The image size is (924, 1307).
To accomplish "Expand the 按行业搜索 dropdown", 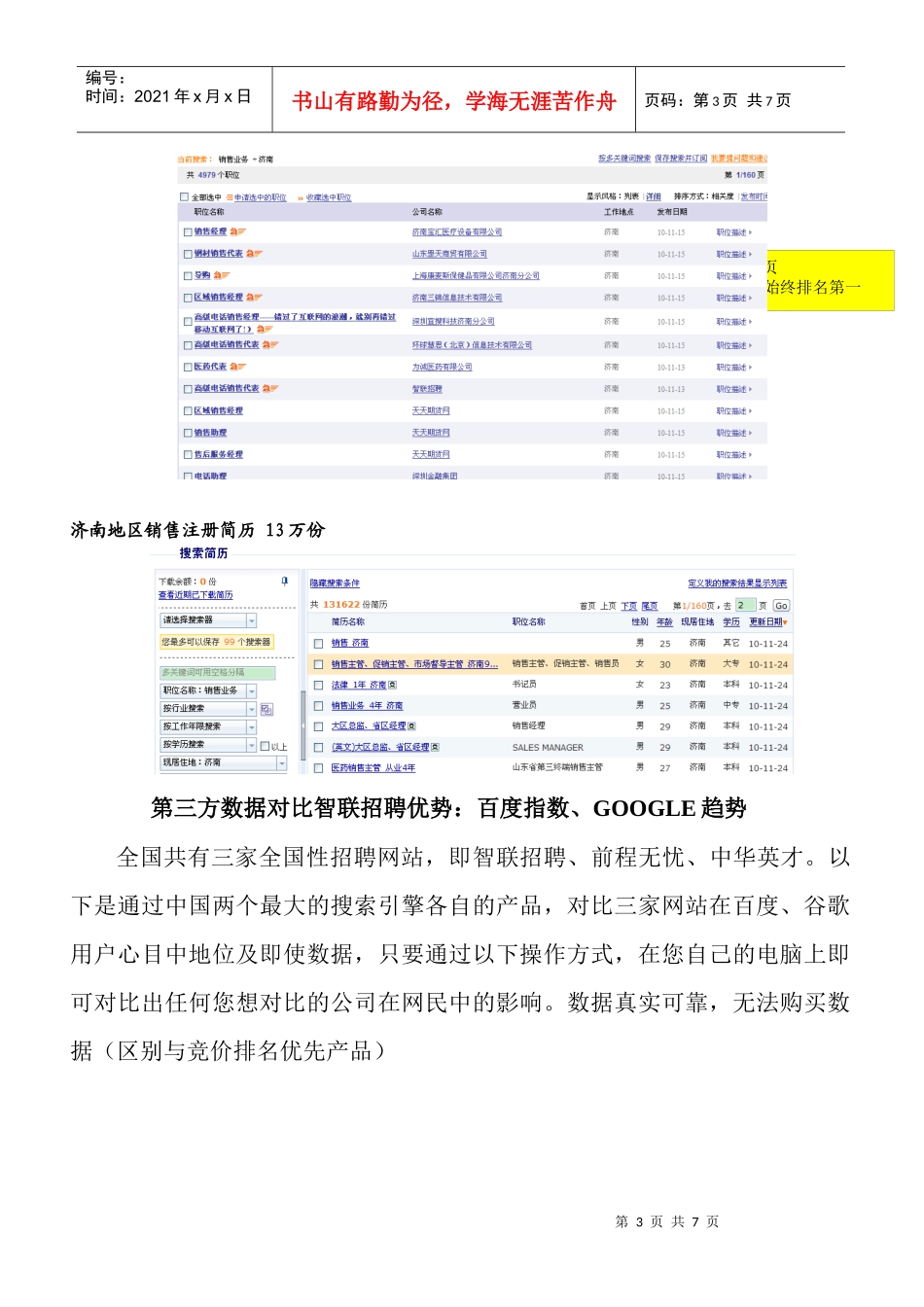I will 208,709.
